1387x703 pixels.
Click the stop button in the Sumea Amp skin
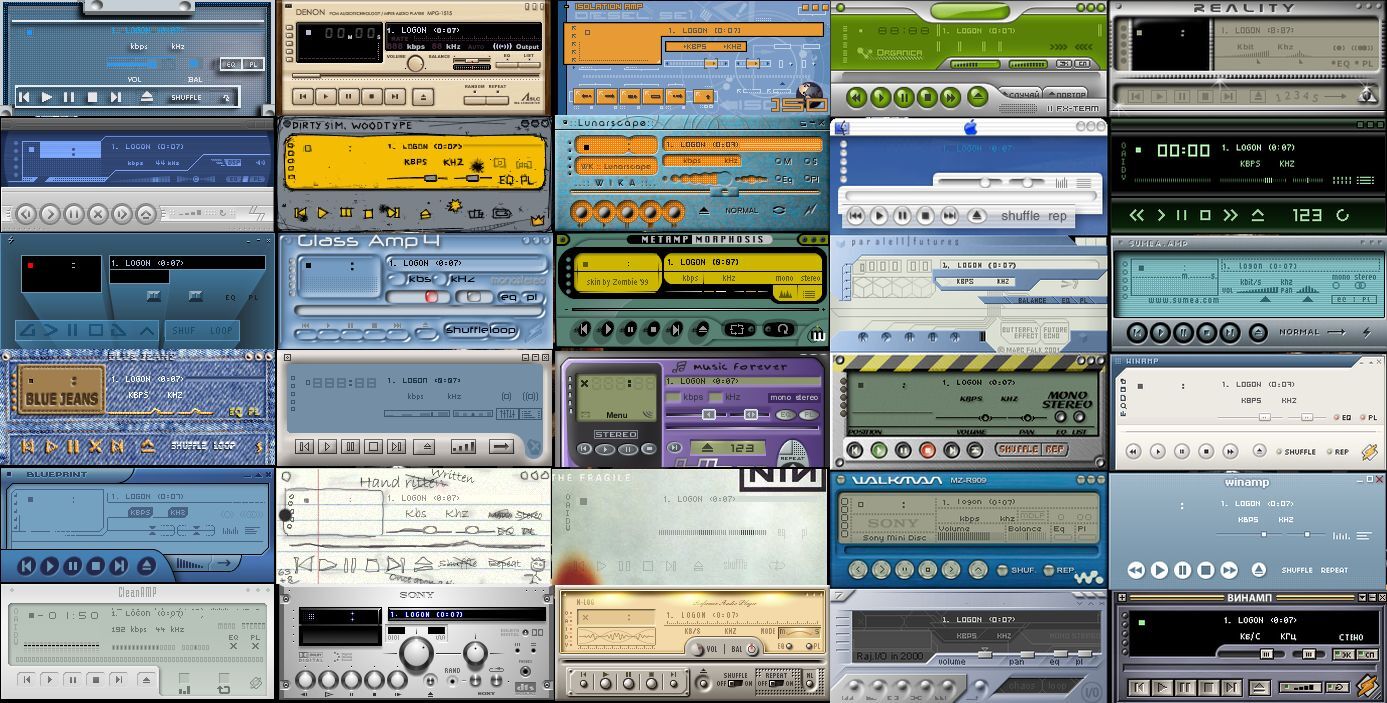point(1207,333)
